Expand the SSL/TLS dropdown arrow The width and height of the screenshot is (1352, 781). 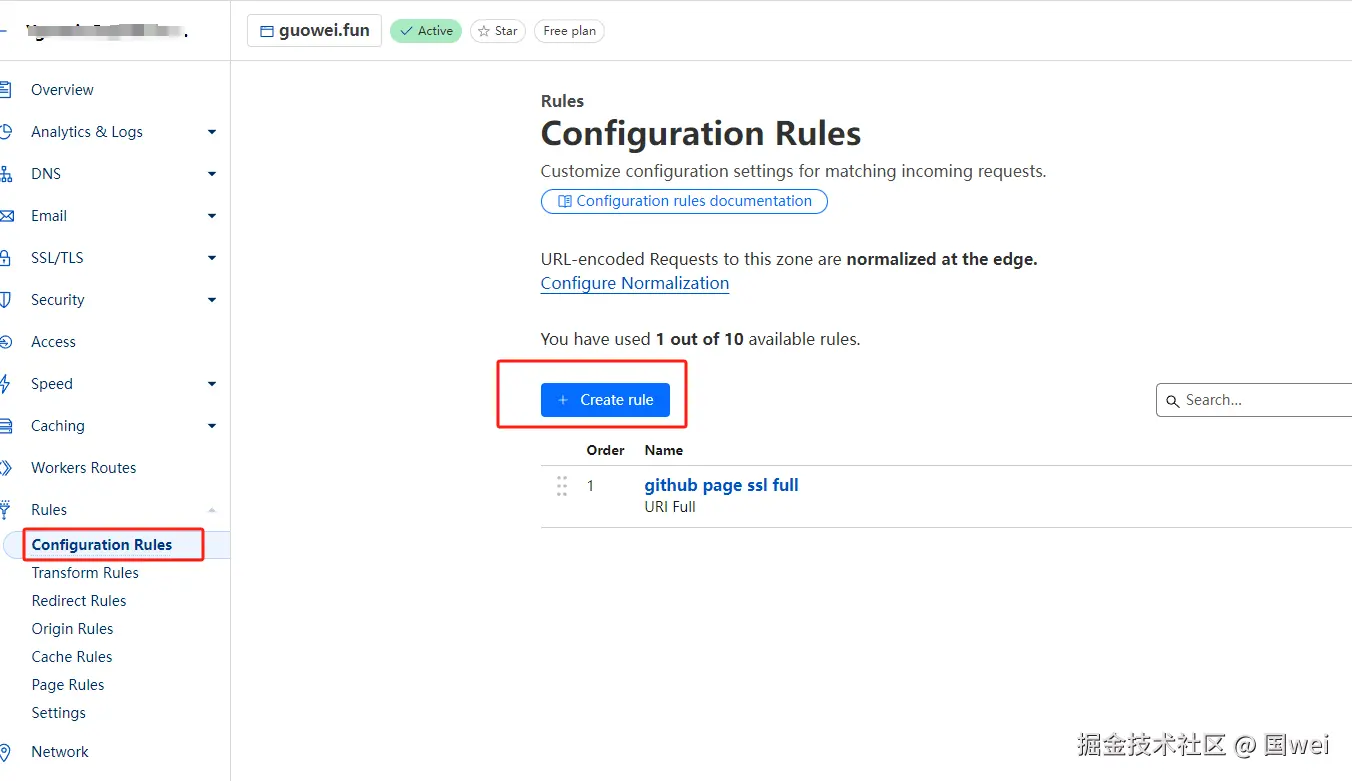211,258
